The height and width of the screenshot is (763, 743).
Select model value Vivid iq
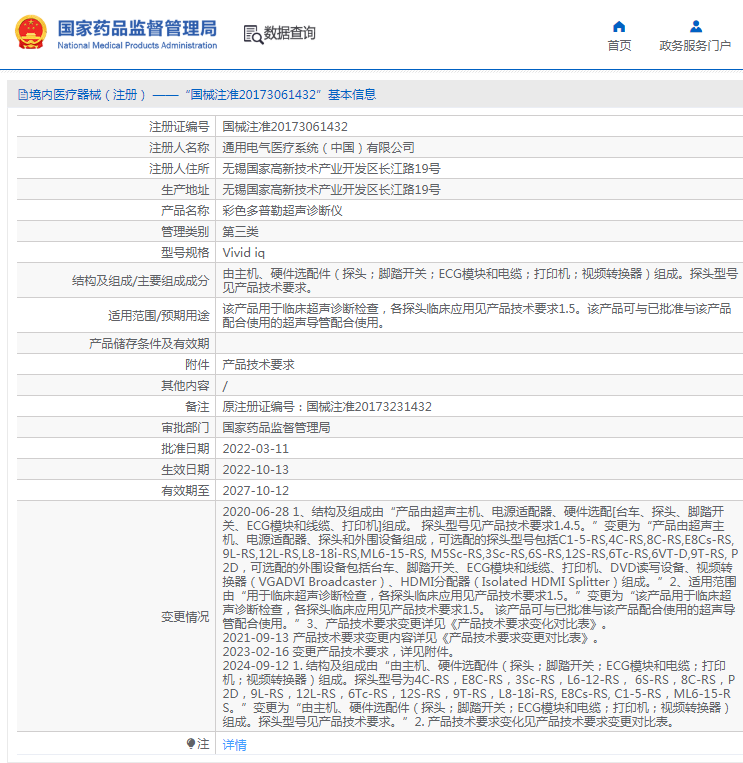tap(244, 253)
